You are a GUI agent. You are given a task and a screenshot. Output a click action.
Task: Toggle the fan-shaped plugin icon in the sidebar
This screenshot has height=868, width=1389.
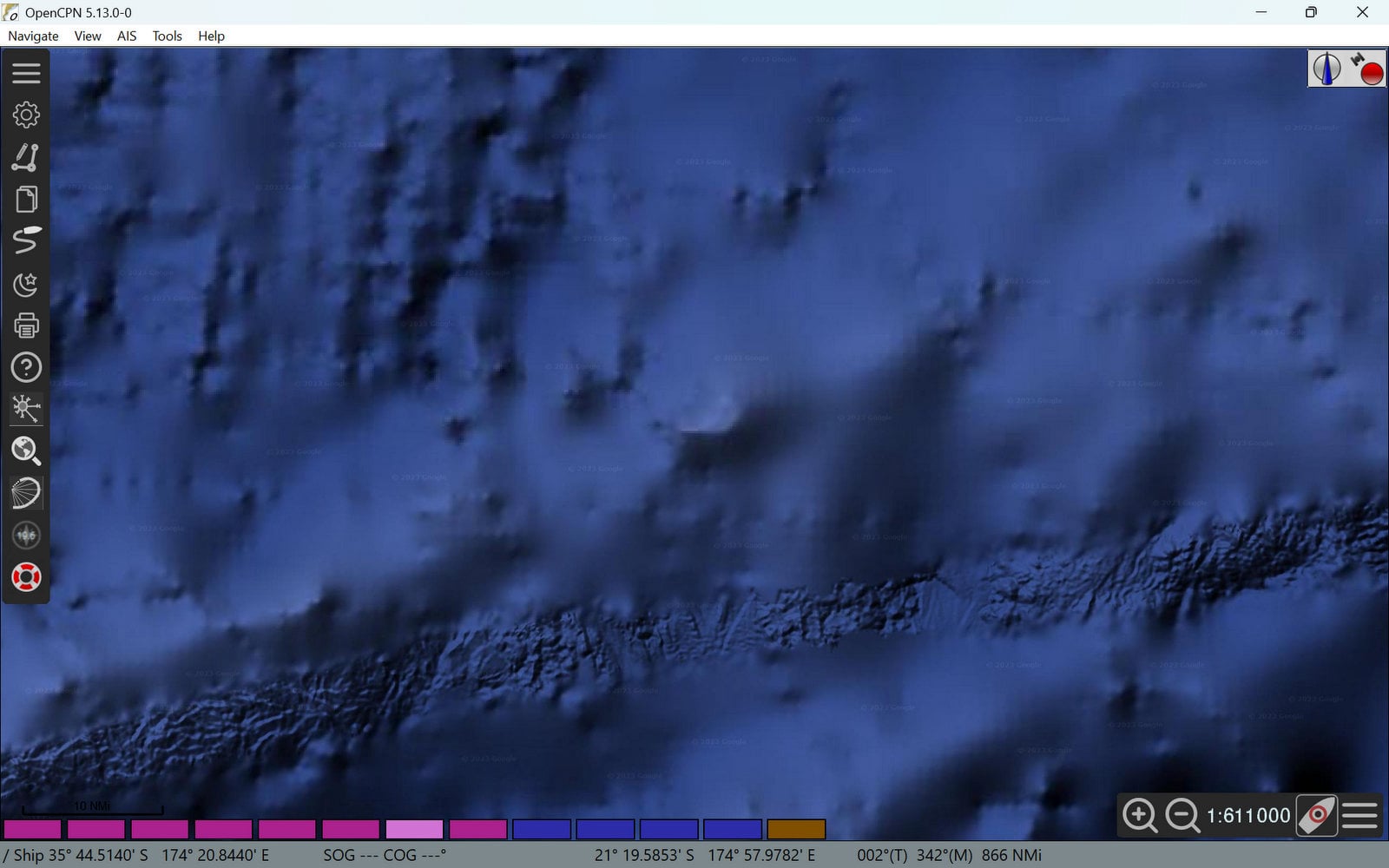pos(26,493)
